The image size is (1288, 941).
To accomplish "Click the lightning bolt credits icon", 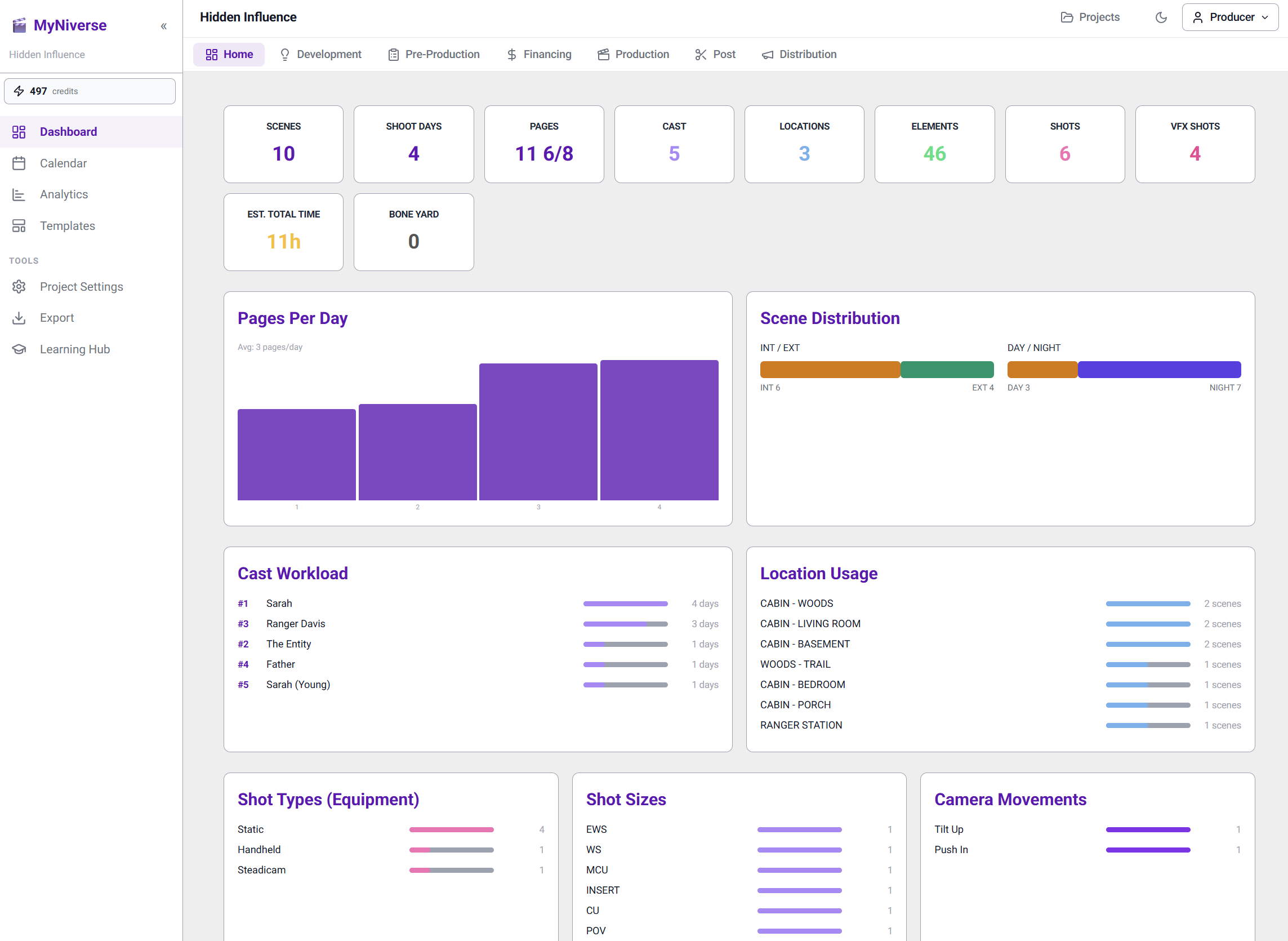I will [19, 91].
